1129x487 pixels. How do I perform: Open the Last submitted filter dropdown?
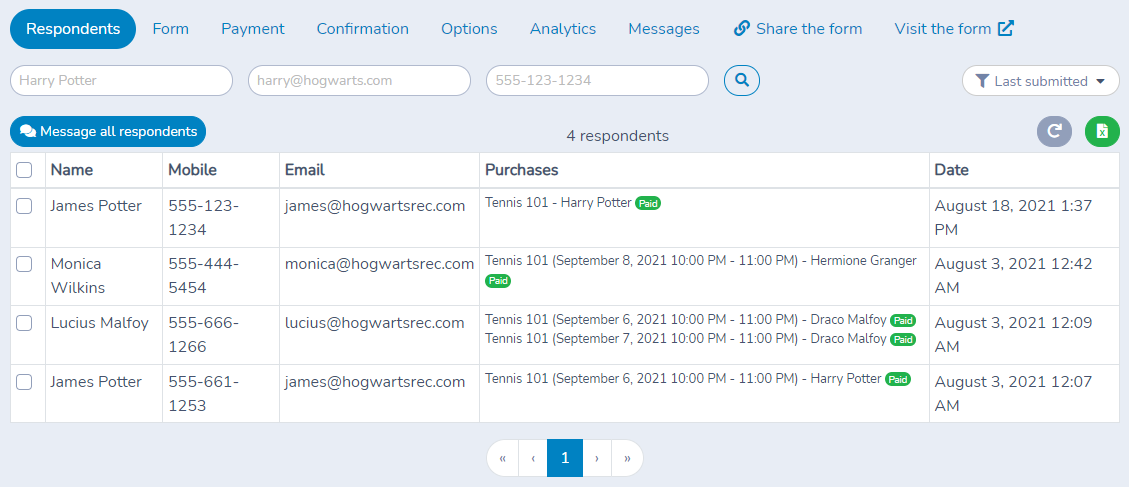(1040, 81)
